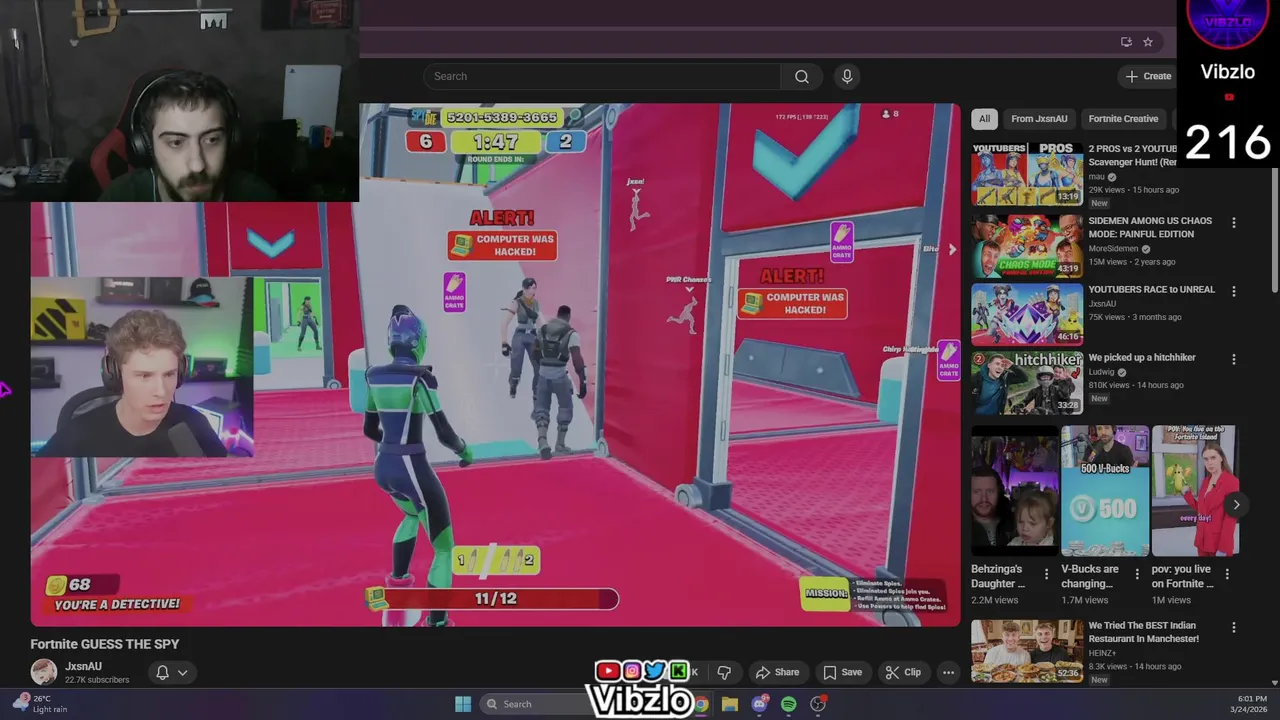Open Spotify from the taskbar

pos(789,704)
